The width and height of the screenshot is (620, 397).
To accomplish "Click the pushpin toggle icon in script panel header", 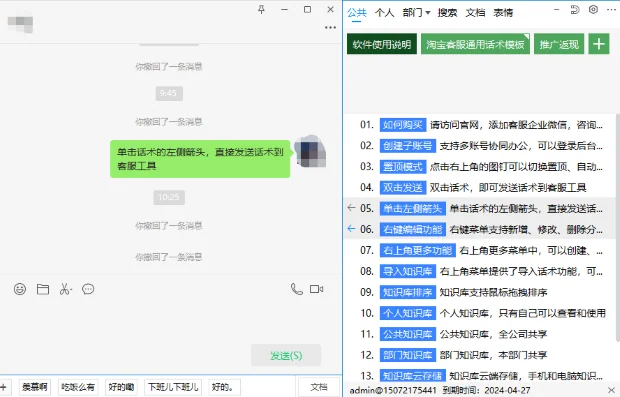I will coord(575,9).
